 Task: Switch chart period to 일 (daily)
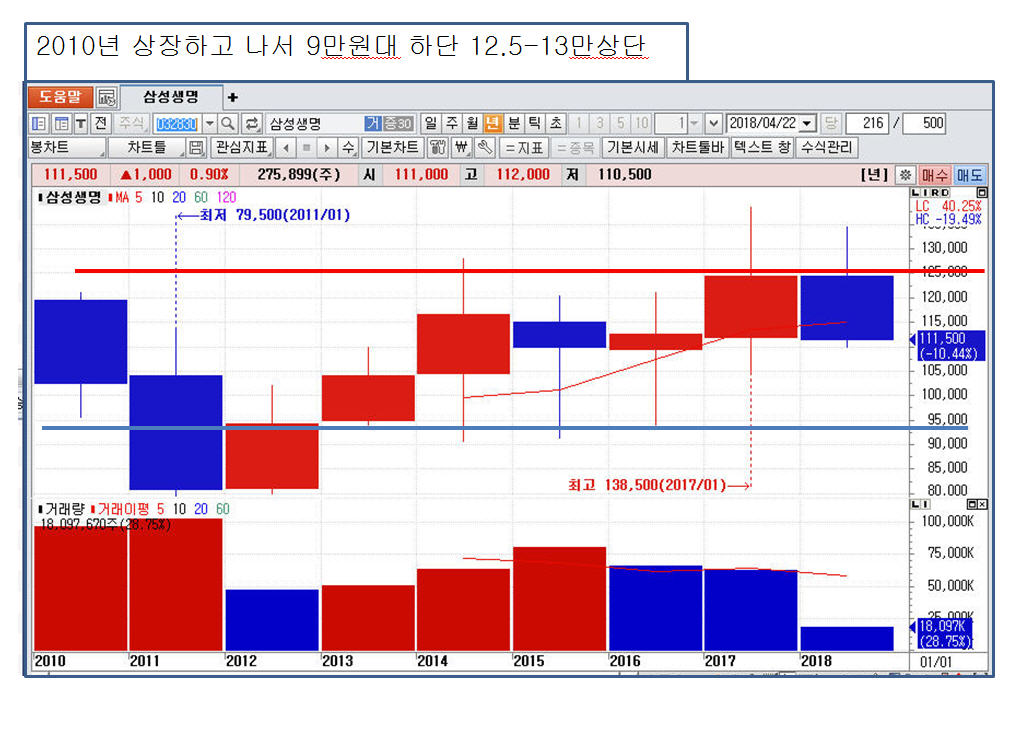[431, 123]
